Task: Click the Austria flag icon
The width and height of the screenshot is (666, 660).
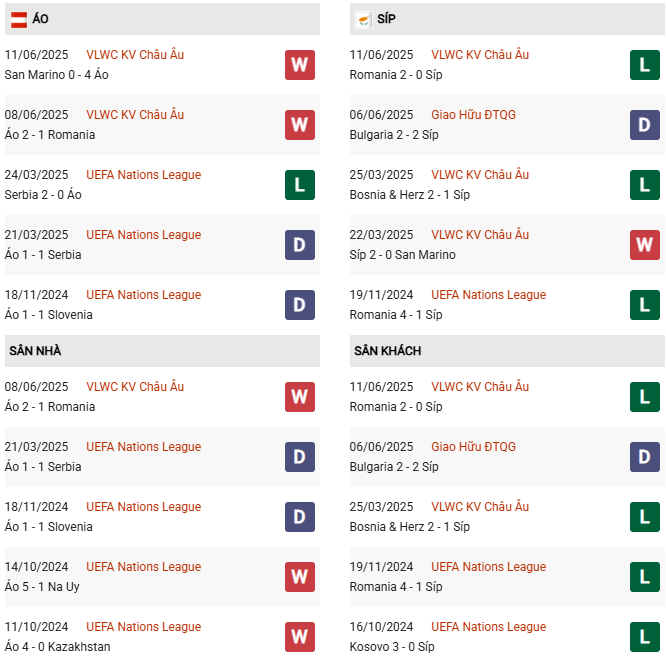Action: tap(19, 19)
